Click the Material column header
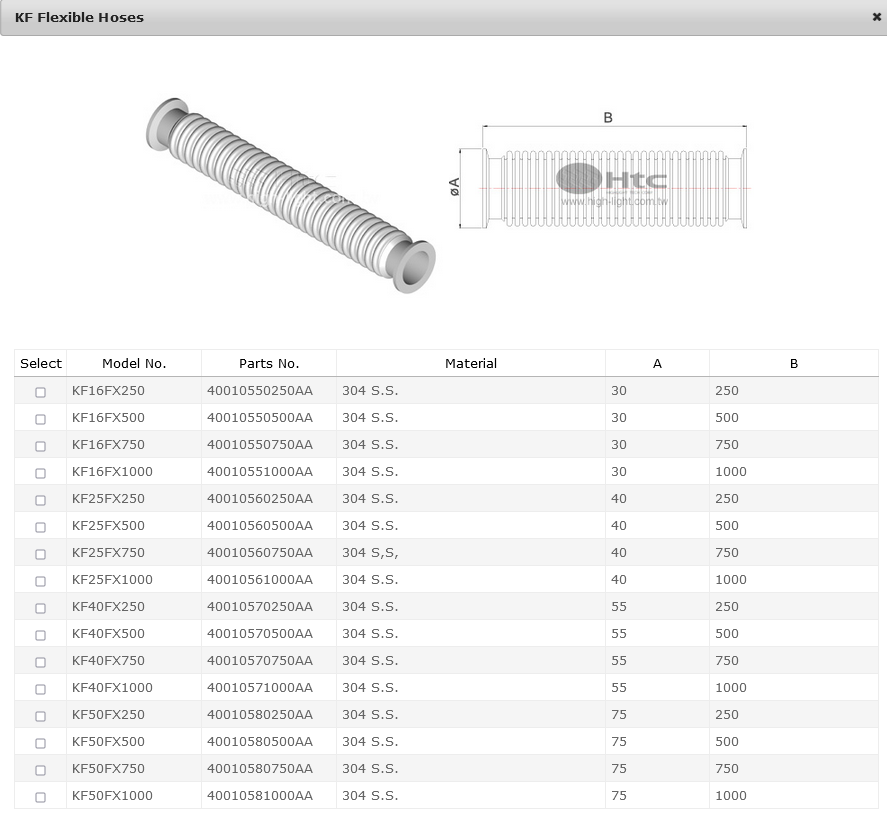The width and height of the screenshot is (887, 813). click(x=470, y=363)
